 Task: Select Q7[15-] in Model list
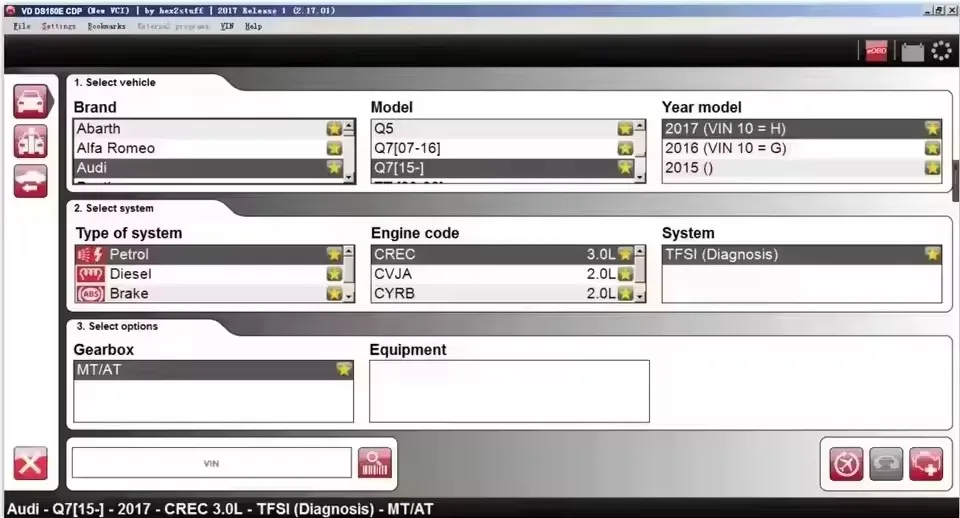point(503,167)
